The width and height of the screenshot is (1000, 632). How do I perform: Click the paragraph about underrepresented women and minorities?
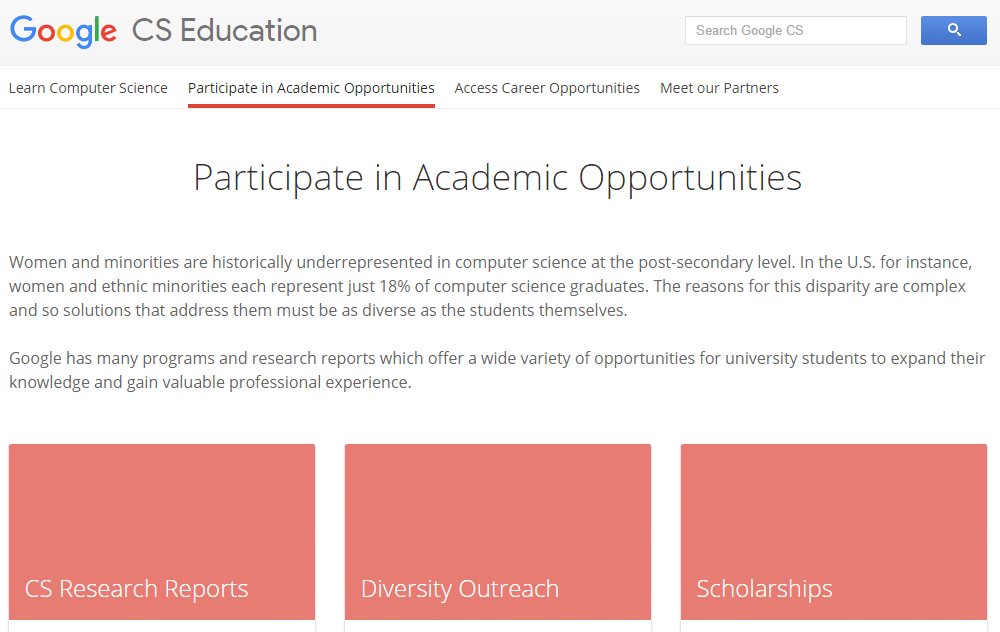click(490, 286)
